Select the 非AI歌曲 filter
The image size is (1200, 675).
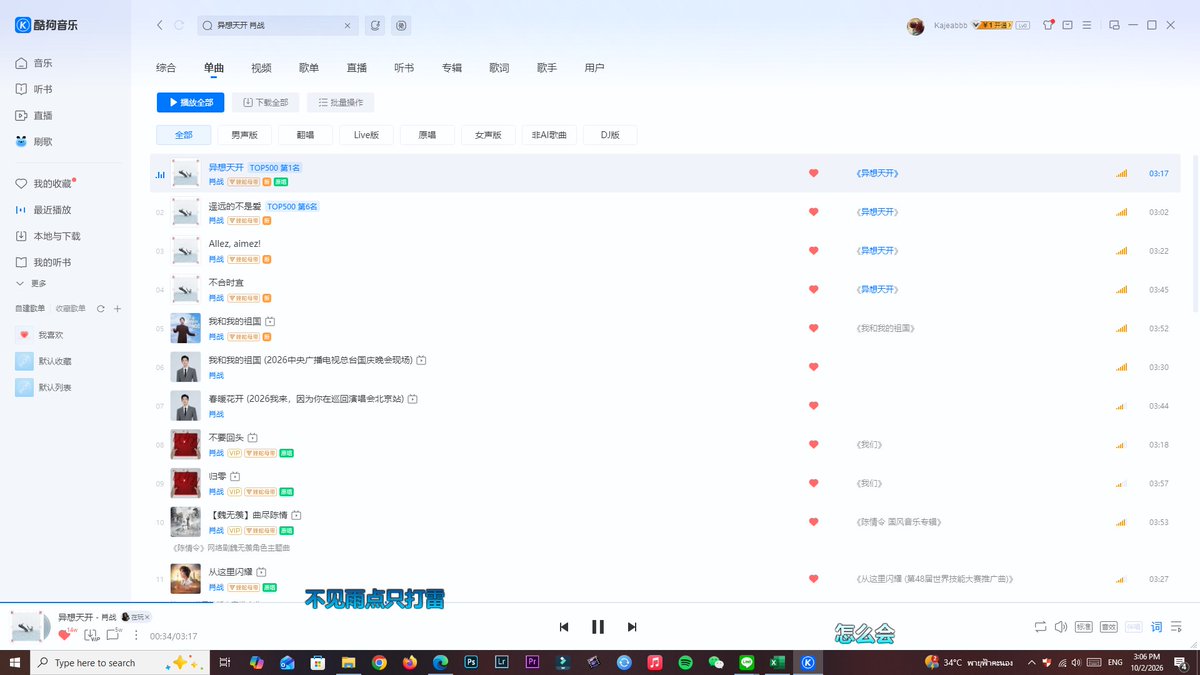click(x=550, y=135)
